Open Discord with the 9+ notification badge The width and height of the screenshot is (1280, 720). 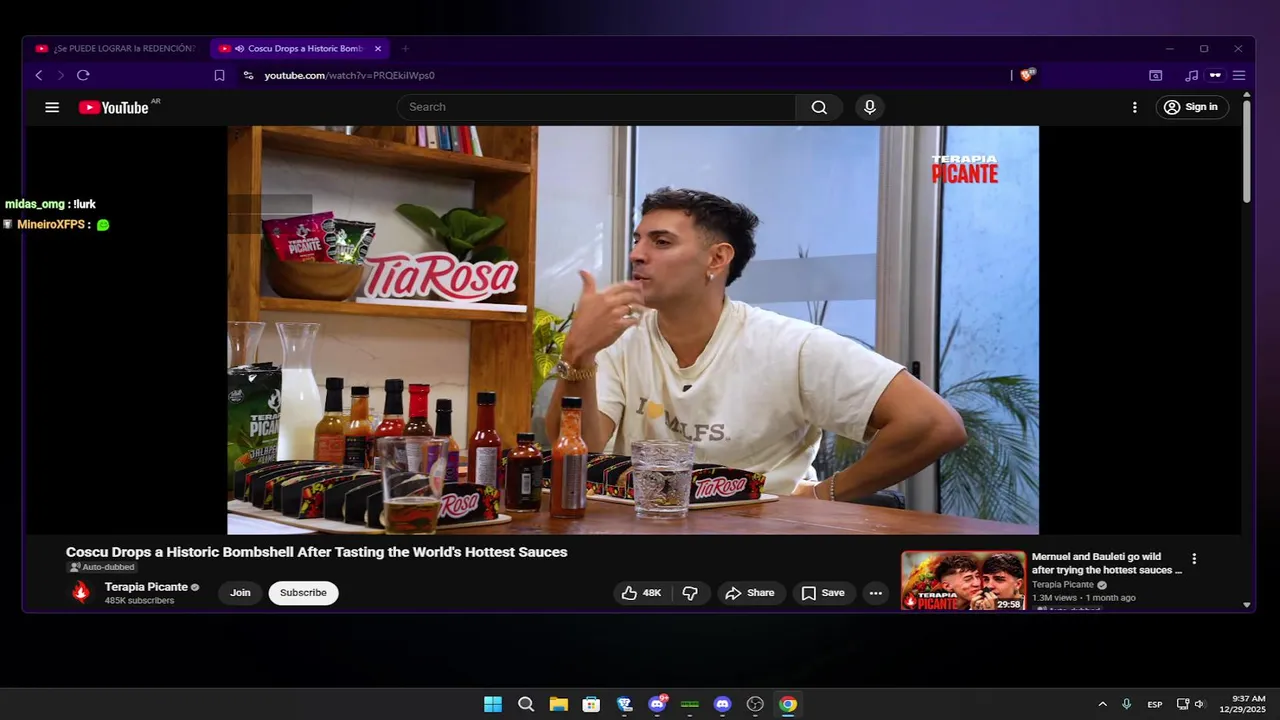(658, 704)
